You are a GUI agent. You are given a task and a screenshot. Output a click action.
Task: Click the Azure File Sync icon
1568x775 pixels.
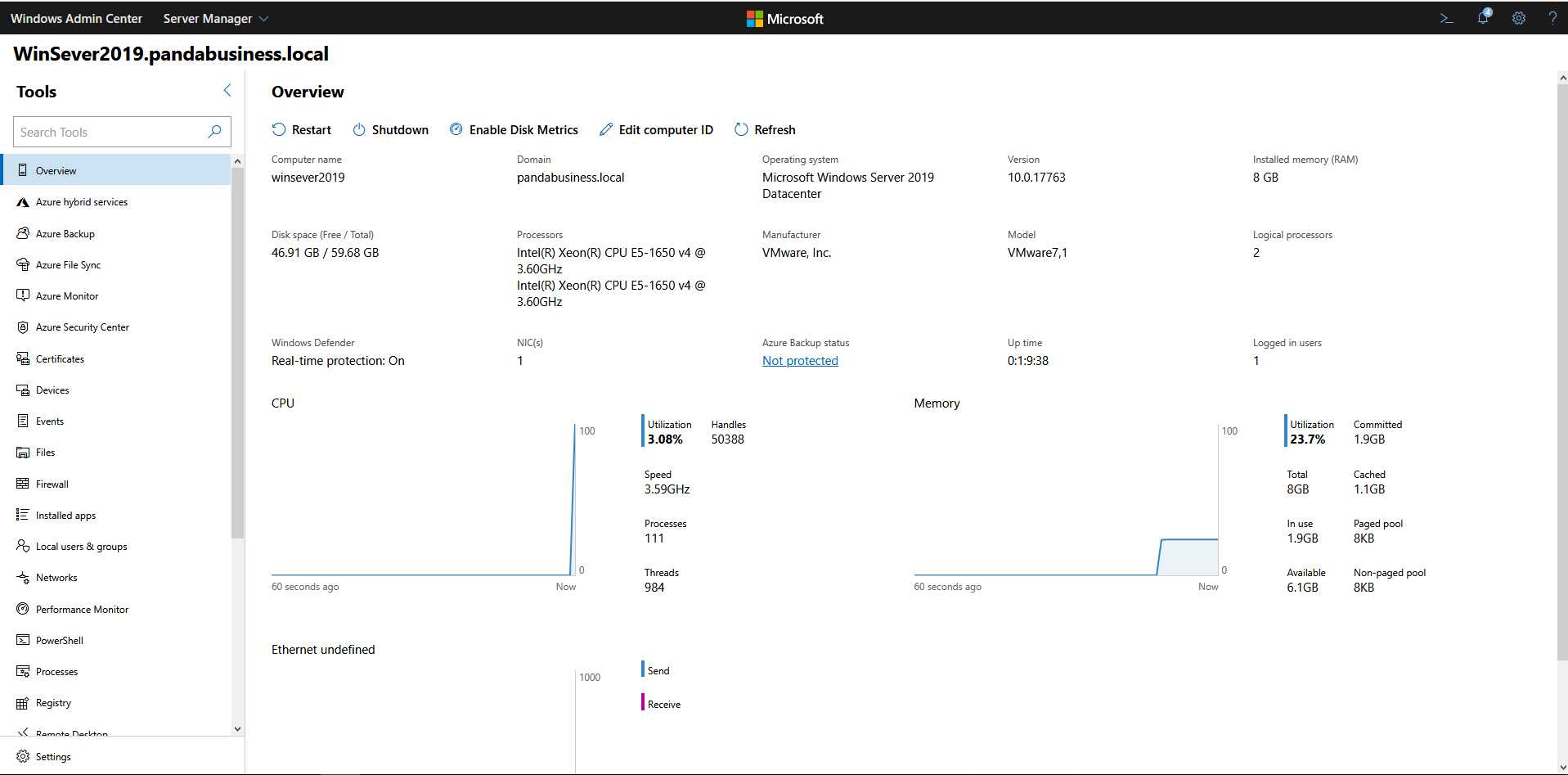[23, 264]
